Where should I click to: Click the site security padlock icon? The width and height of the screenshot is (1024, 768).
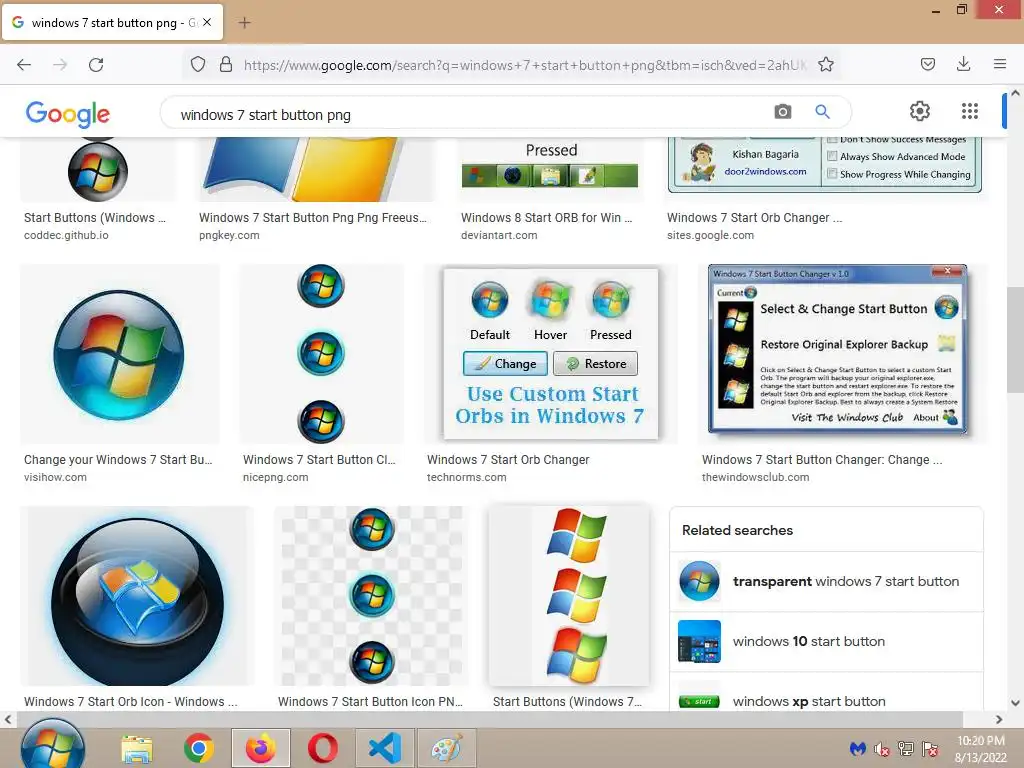[226, 65]
